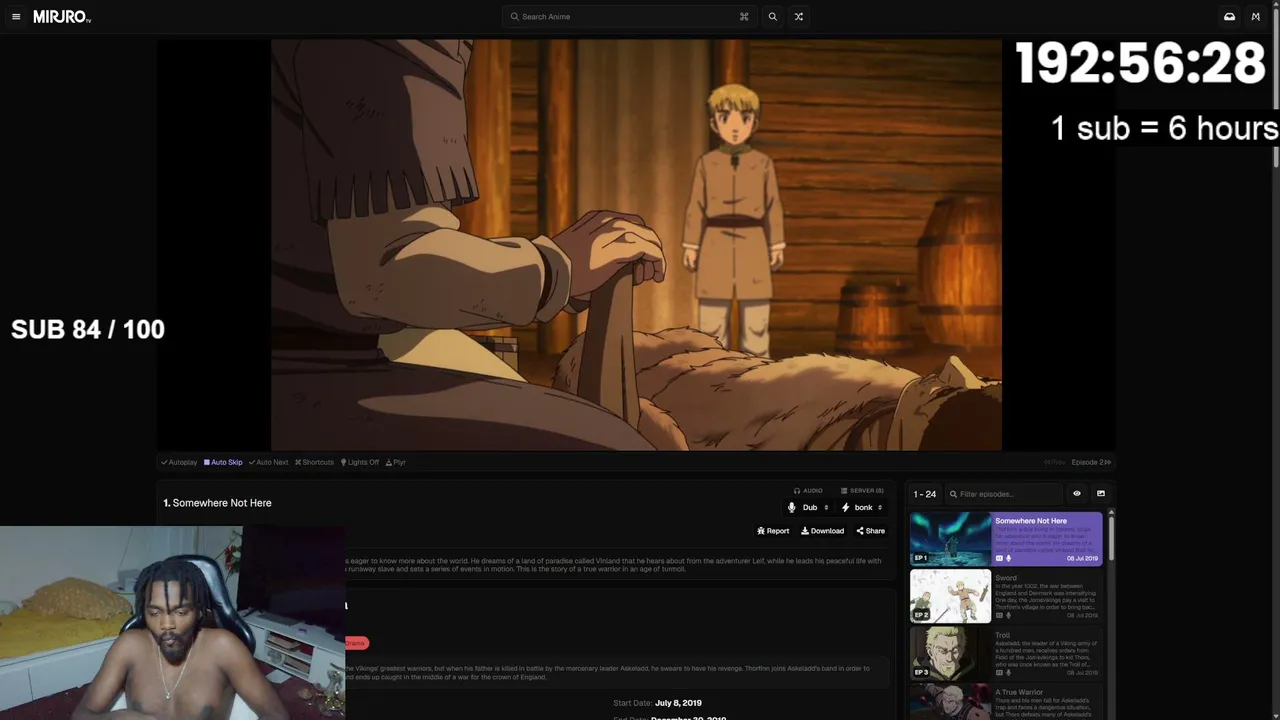The width and height of the screenshot is (1280, 720).
Task: Click the microphone dub icon on Sword episode
Action: click(1008, 615)
